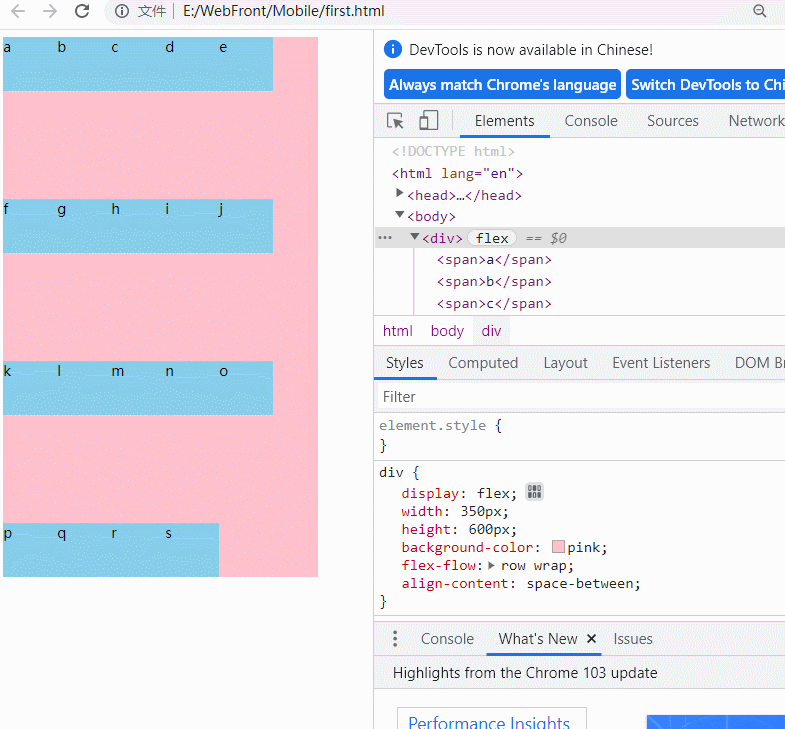785x729 pixels.
Task: Click the display property value flex
Action: (x=493, y=493)
